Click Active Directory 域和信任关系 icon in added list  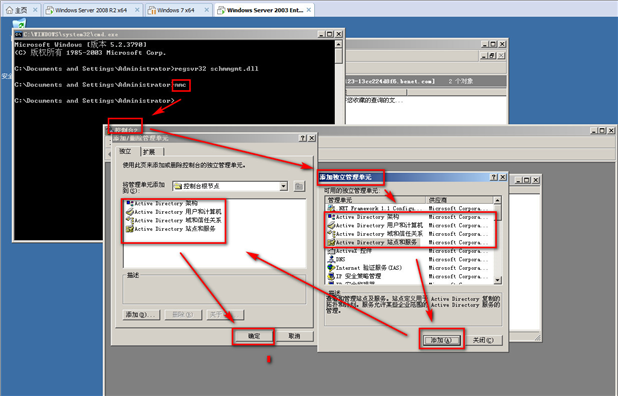click(x=130, y=220)
